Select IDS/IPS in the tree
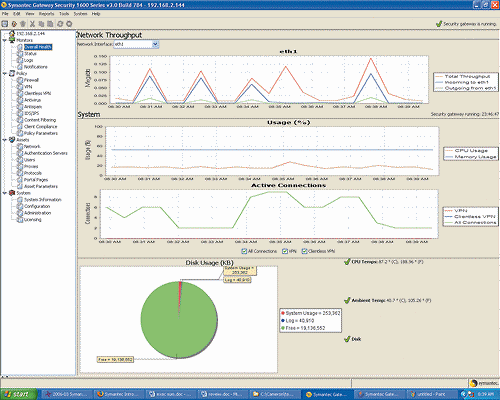 tap(32, 113)
